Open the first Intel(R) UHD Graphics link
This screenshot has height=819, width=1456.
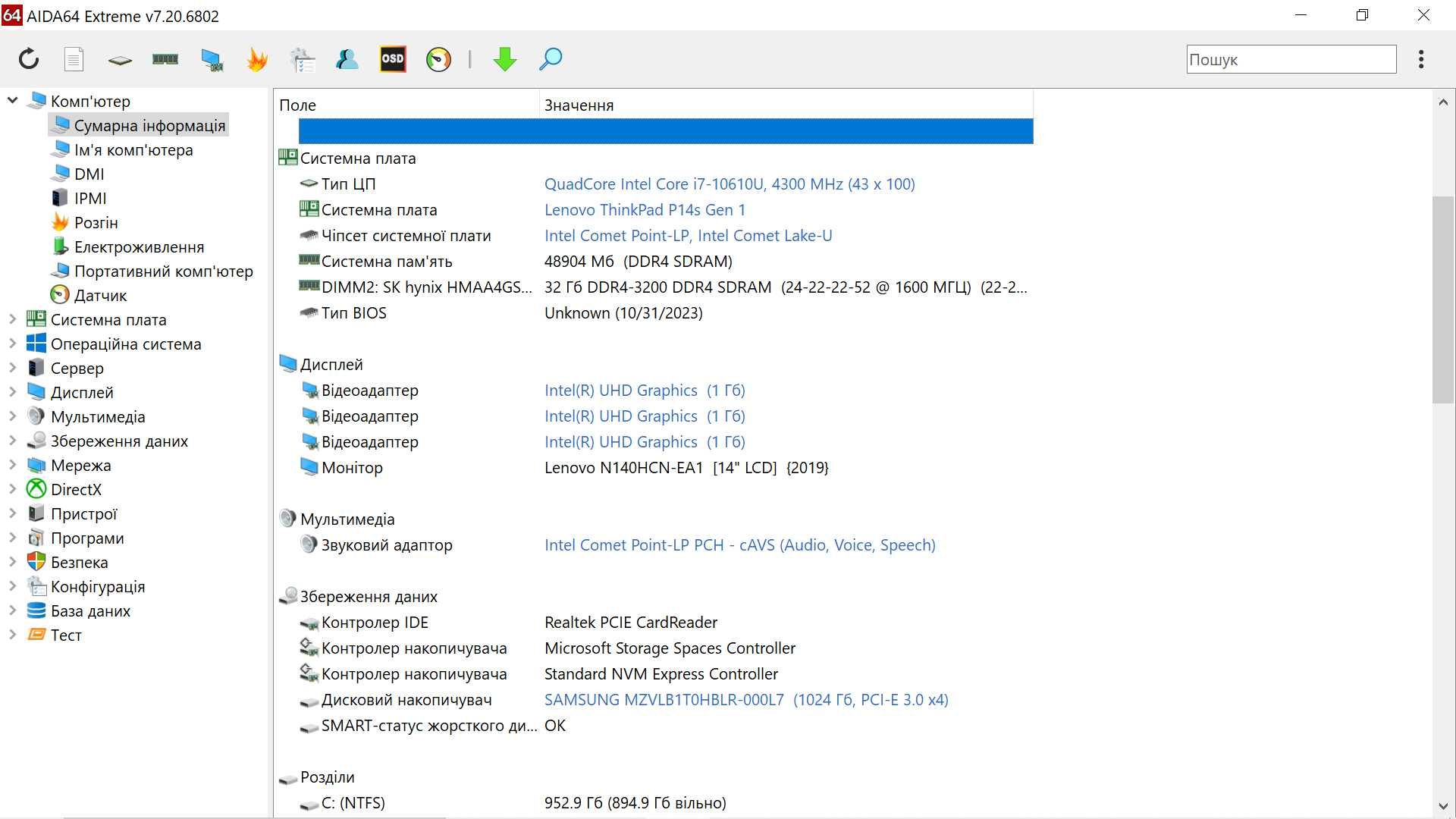click(x=645, y=391)
